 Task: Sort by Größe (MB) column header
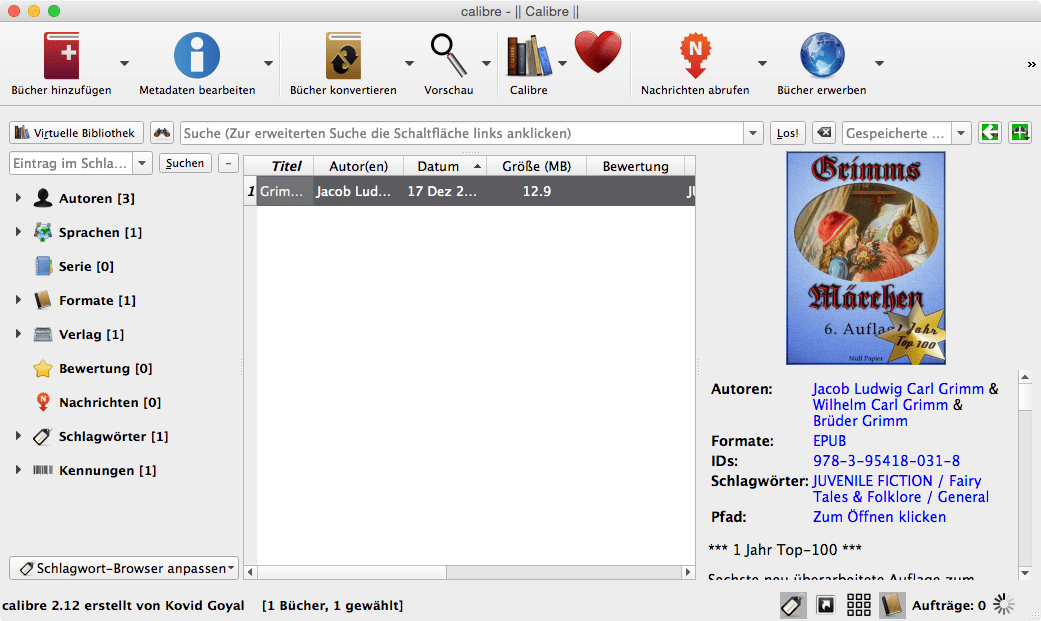coord(536,166)
